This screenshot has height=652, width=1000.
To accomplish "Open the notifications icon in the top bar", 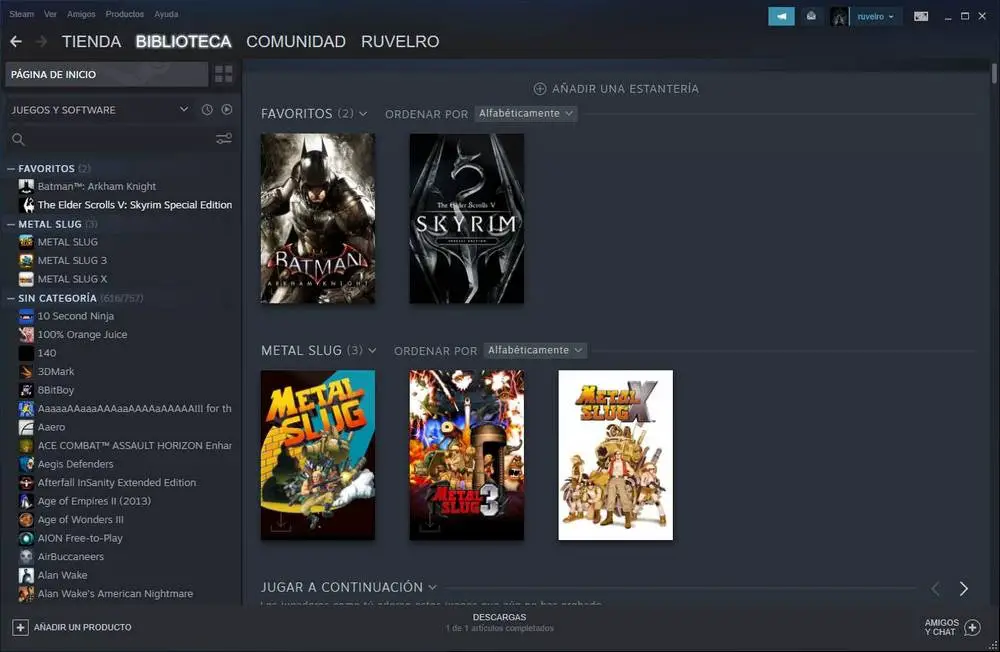I will pyautogui.click(x=811, y=17).
